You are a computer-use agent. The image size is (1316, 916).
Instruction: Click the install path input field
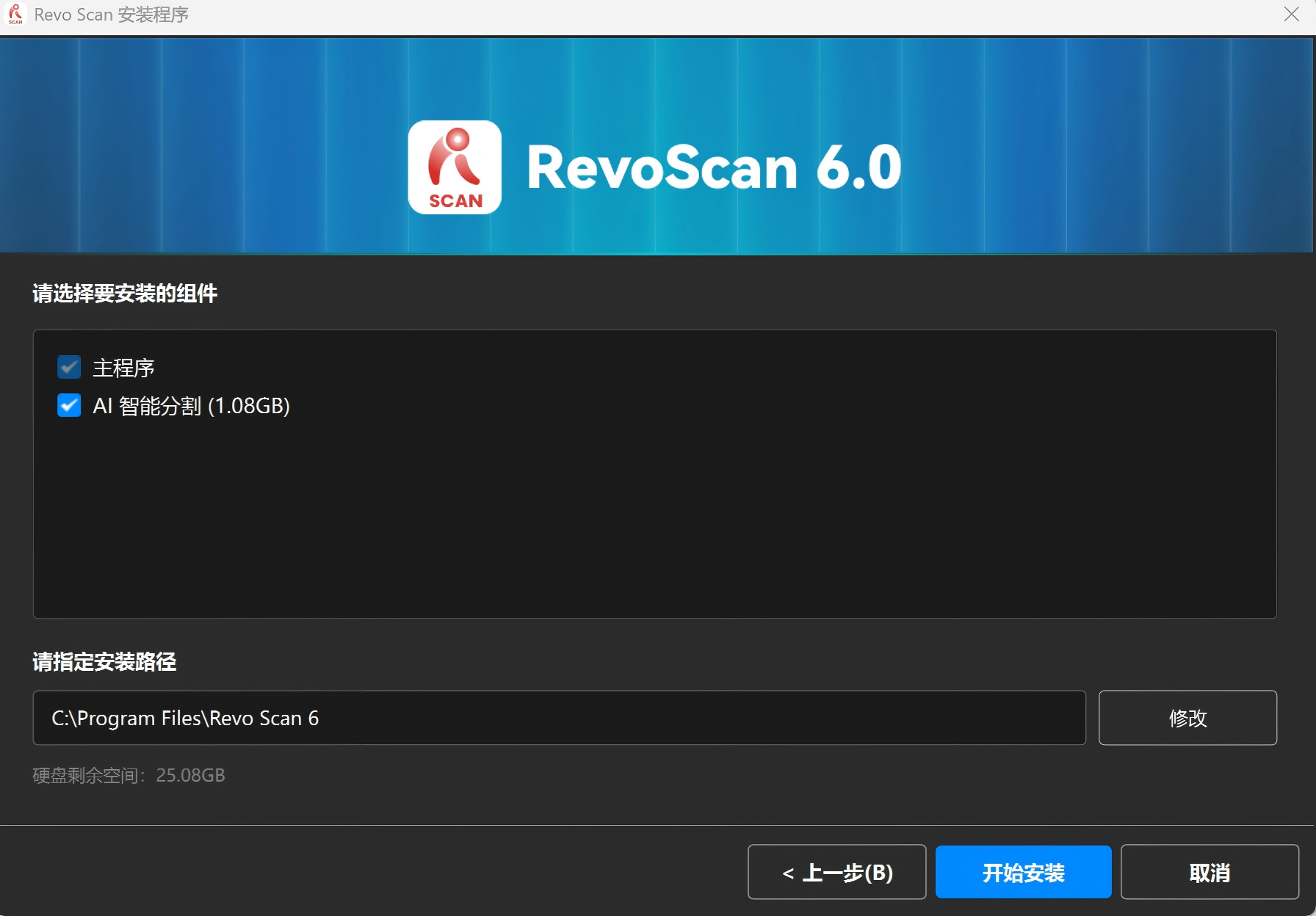click(559, 718)
